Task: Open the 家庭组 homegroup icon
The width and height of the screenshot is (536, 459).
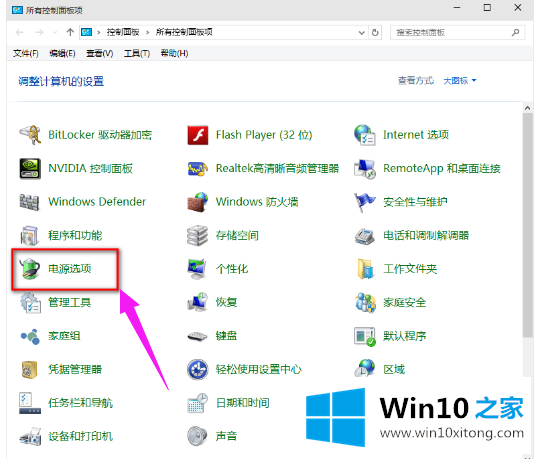Action: tap(30, 336)
